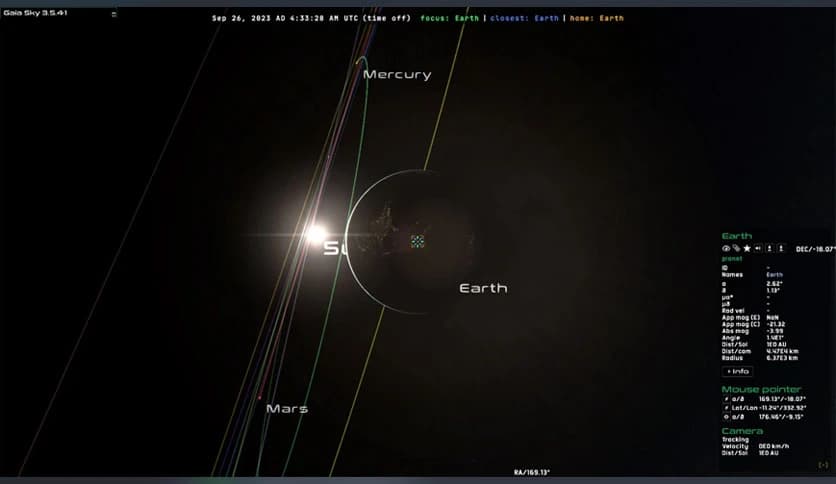The image size is (836, 484).
Task: Click the bookmark tag icon for Earth
Action: pyautogui.click(x=736, y=248)
